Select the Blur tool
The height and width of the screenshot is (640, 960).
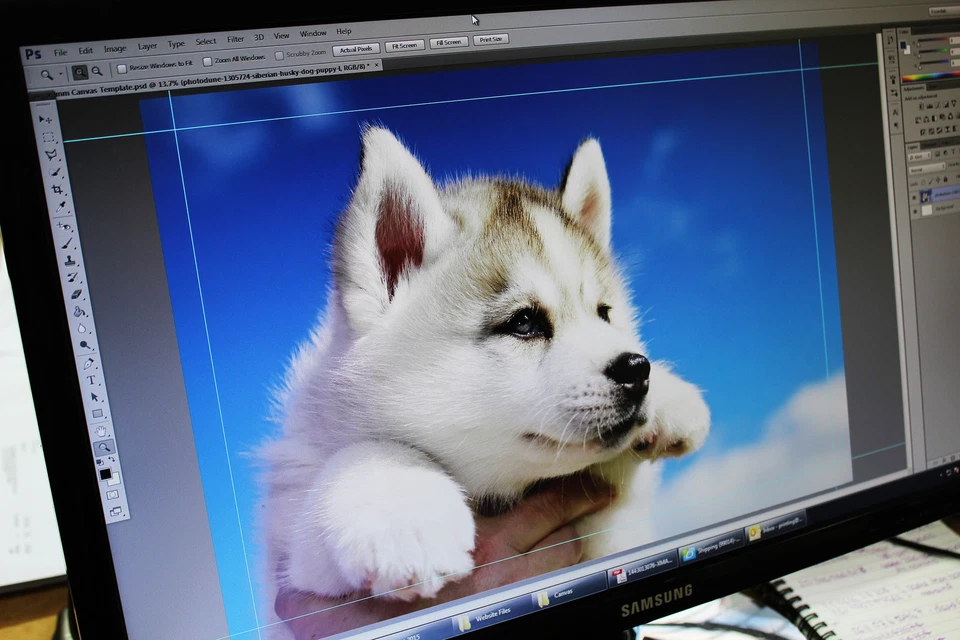tap(81, 328)
